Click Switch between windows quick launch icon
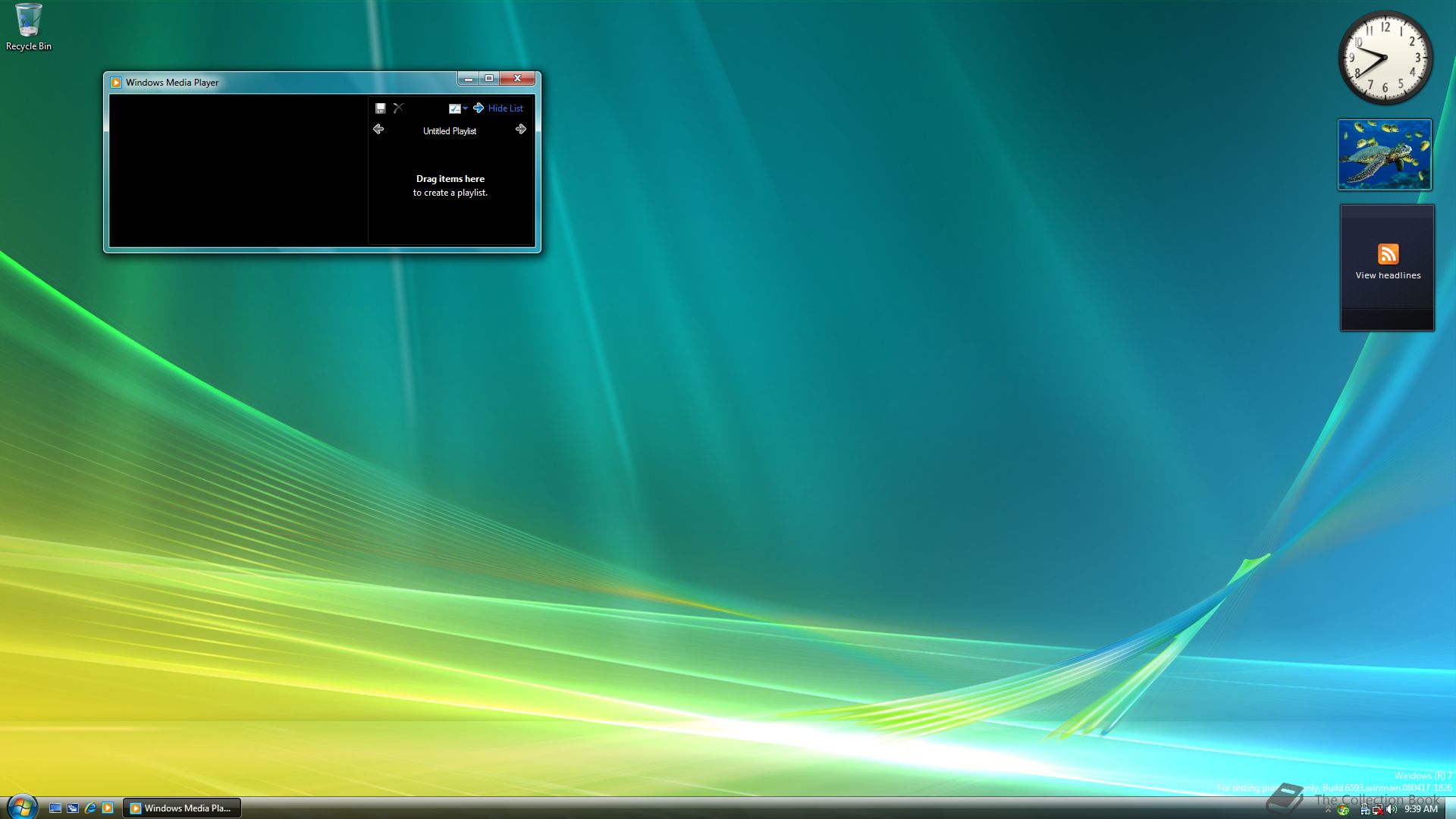This screenshot has width=1456, height=819. pyautogui.click(x=73, y=808)
